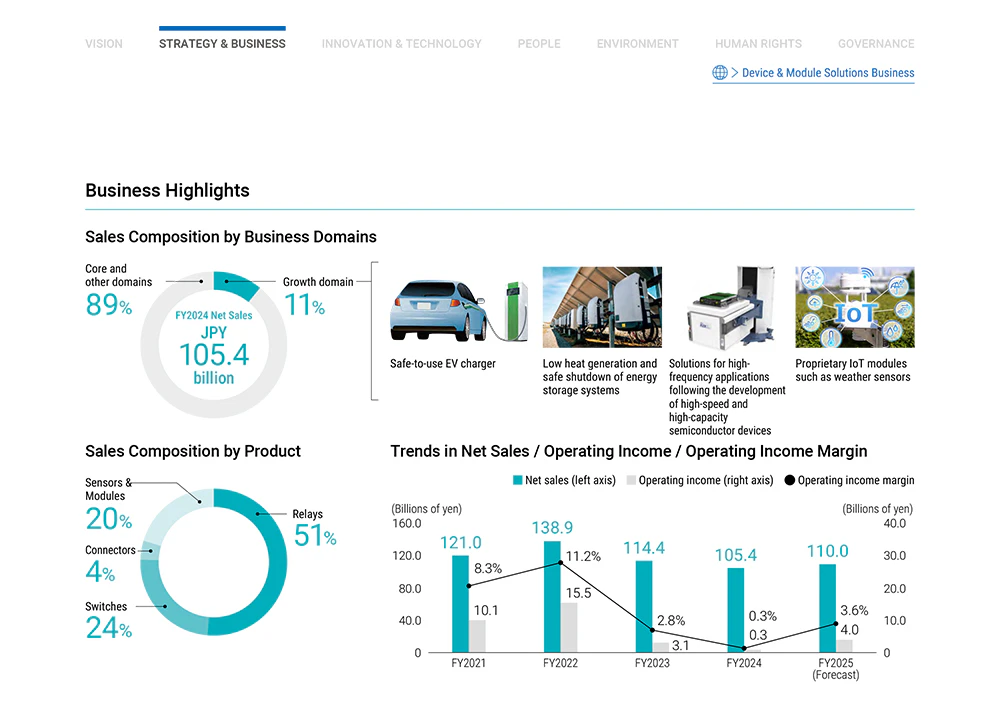Click the high-frequency semiconductor device image
The width and height of the screenshot is (1000, 707).
pyautogui.click(x=727, y=307)
